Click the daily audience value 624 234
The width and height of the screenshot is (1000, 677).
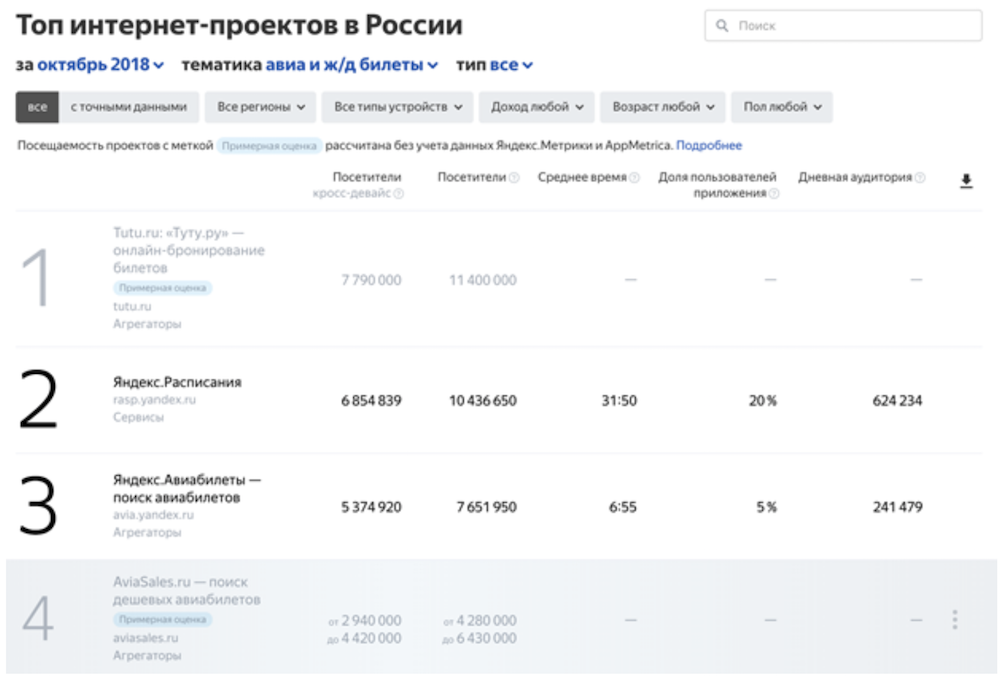coord(897,401)
